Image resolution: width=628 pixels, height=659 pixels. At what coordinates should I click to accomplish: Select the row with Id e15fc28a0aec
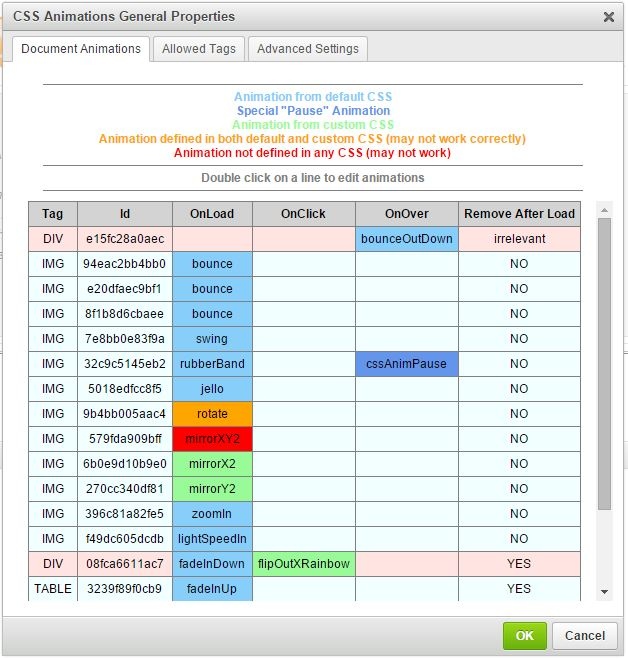click(125, 239)
